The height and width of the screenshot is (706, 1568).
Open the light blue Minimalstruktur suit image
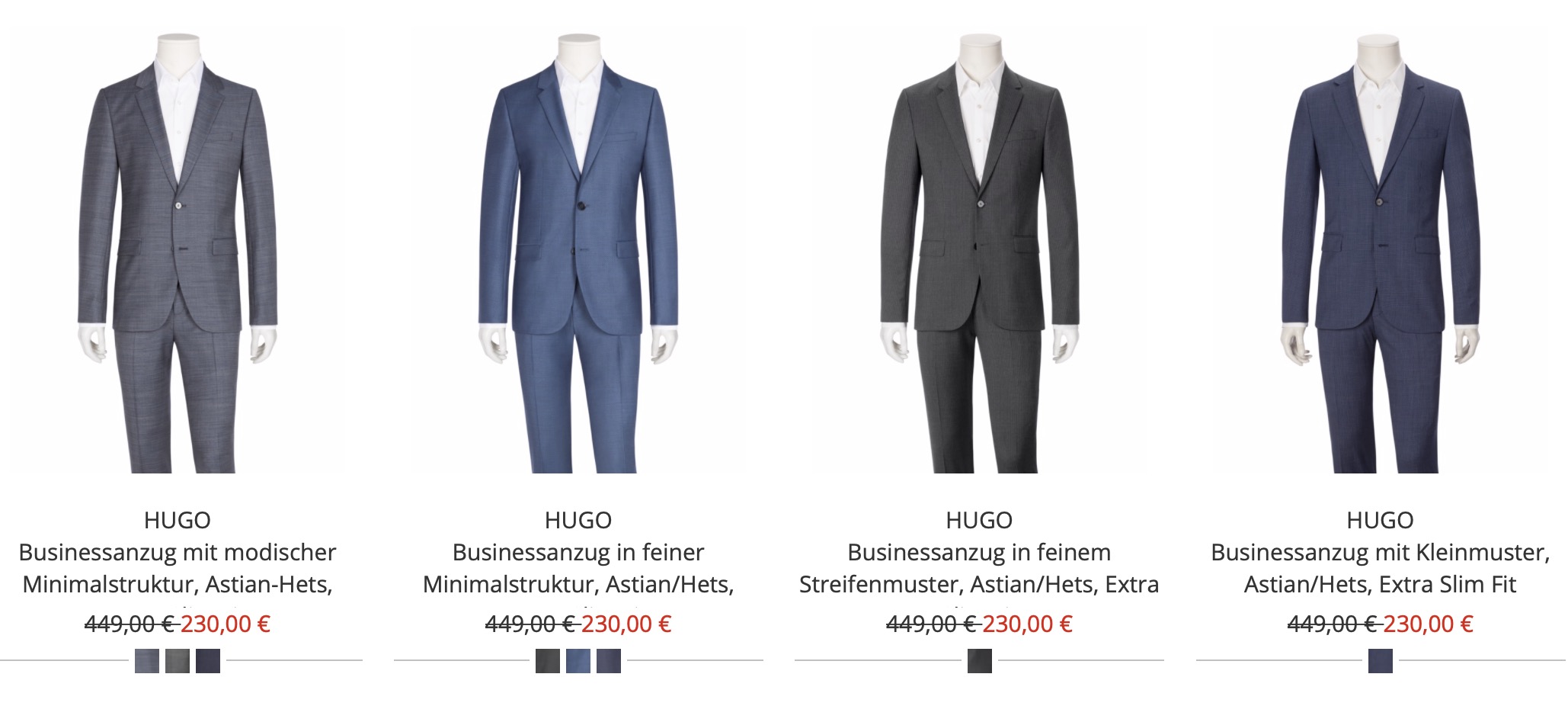[x=578, y=252]
